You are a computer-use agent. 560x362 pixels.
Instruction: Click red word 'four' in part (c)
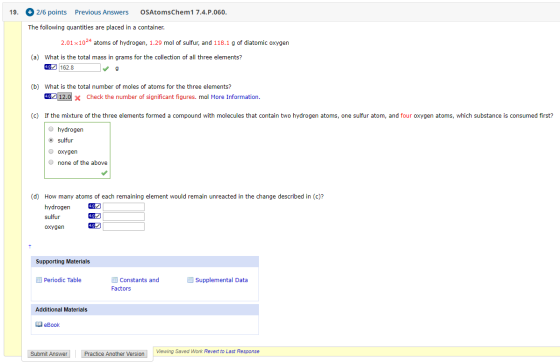coord(406,116)
